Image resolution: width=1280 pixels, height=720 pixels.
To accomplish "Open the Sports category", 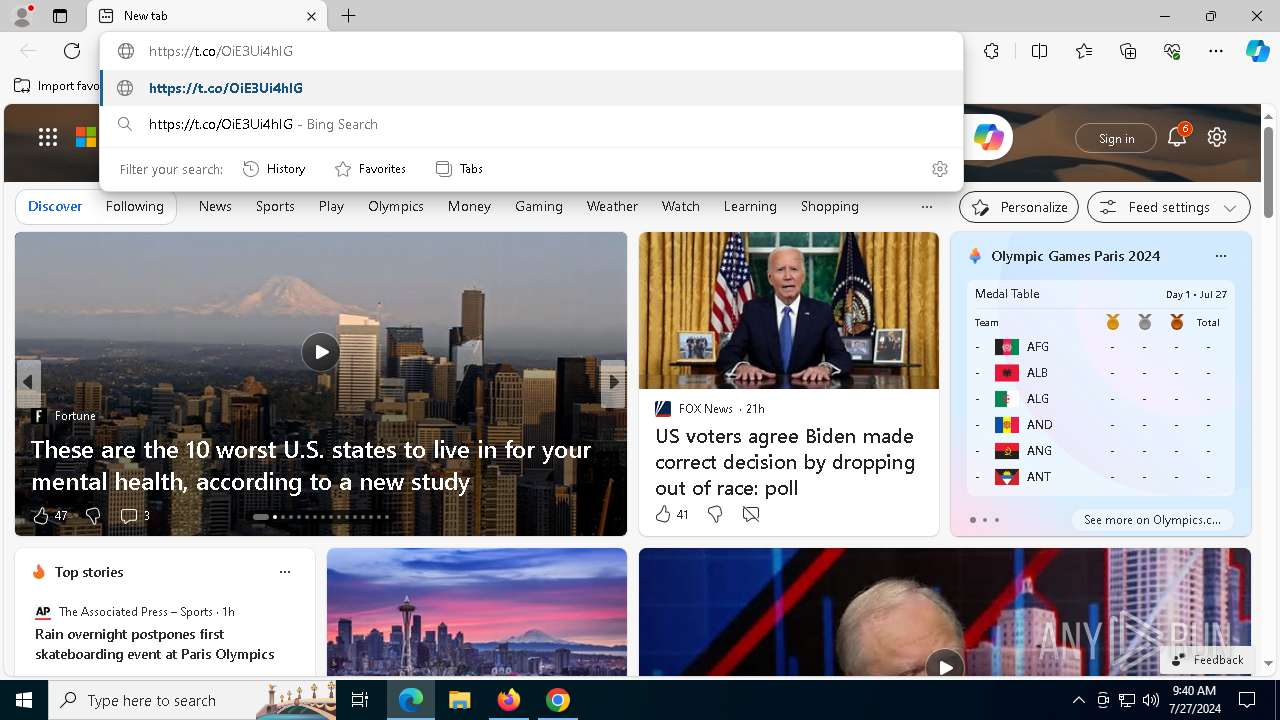I will pos(275,206).
